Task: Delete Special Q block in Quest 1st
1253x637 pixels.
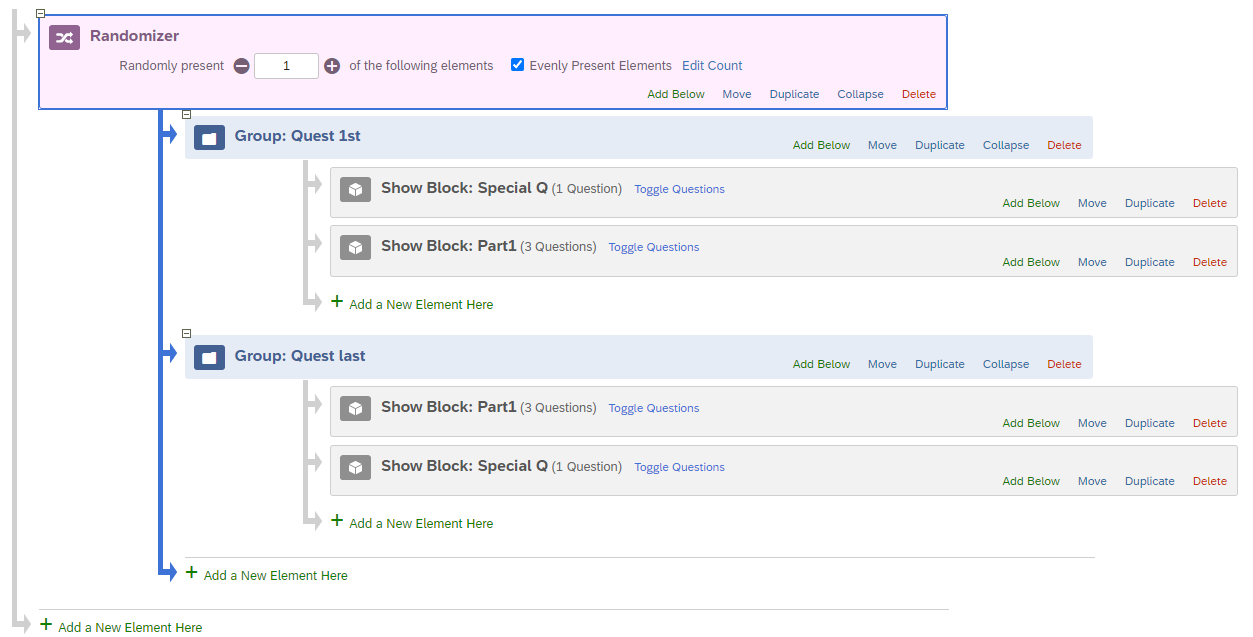Action: point(1210,203)
